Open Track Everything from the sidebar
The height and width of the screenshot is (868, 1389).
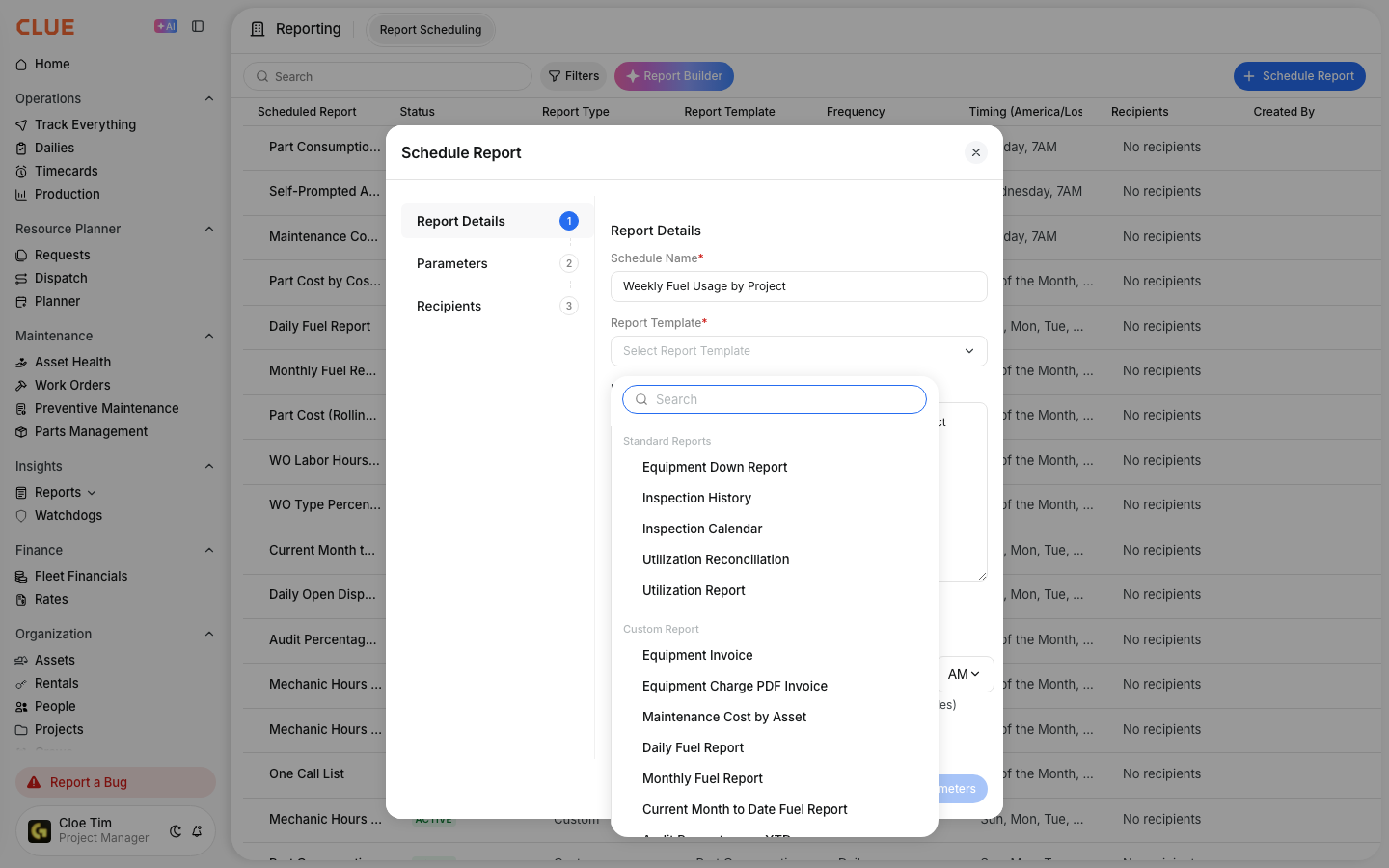pos(85,125)
